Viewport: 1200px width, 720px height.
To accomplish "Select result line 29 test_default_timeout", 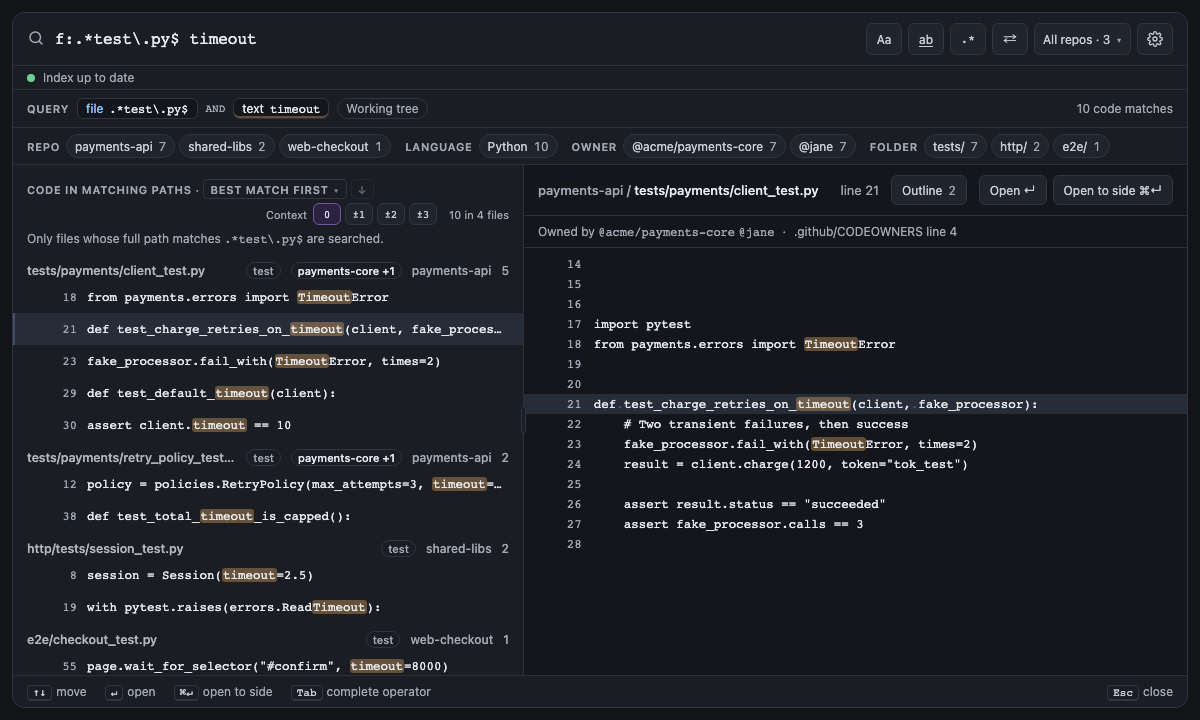I will coord(268,393).
